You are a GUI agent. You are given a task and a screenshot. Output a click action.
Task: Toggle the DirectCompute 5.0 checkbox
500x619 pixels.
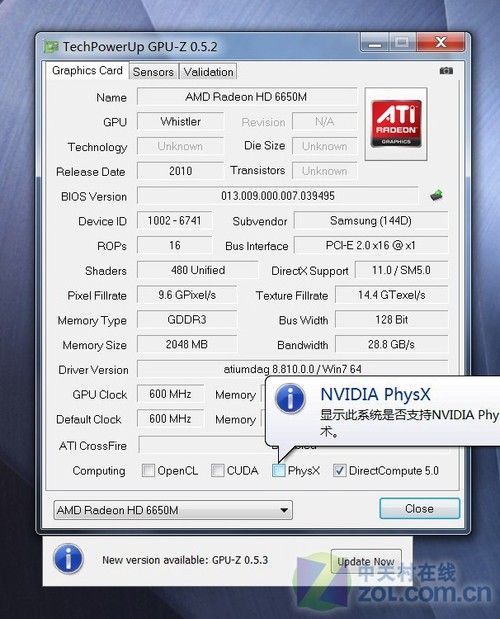click(339, 470)
